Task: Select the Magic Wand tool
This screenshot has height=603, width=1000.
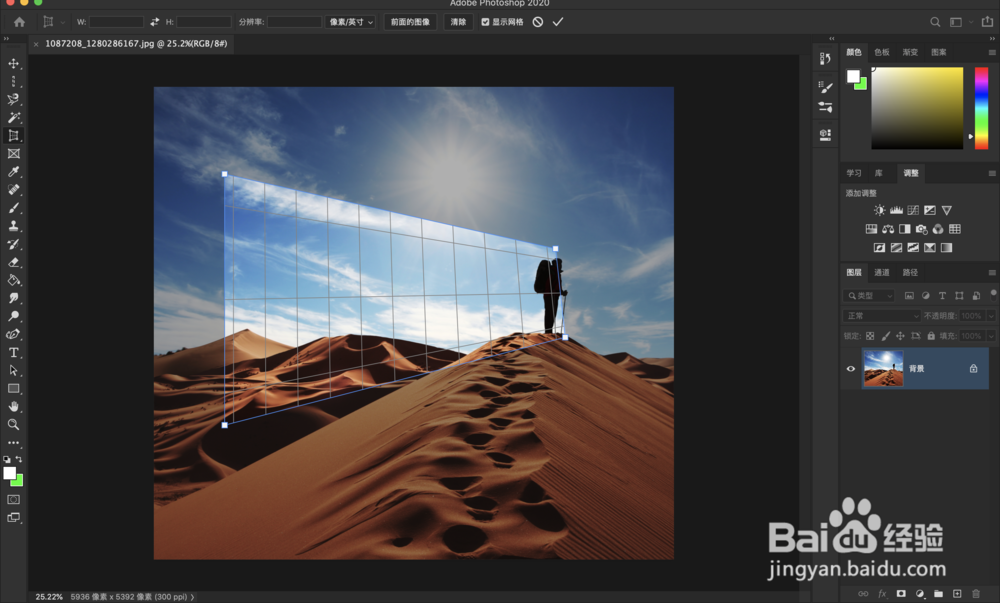Action: pos(13,117)
